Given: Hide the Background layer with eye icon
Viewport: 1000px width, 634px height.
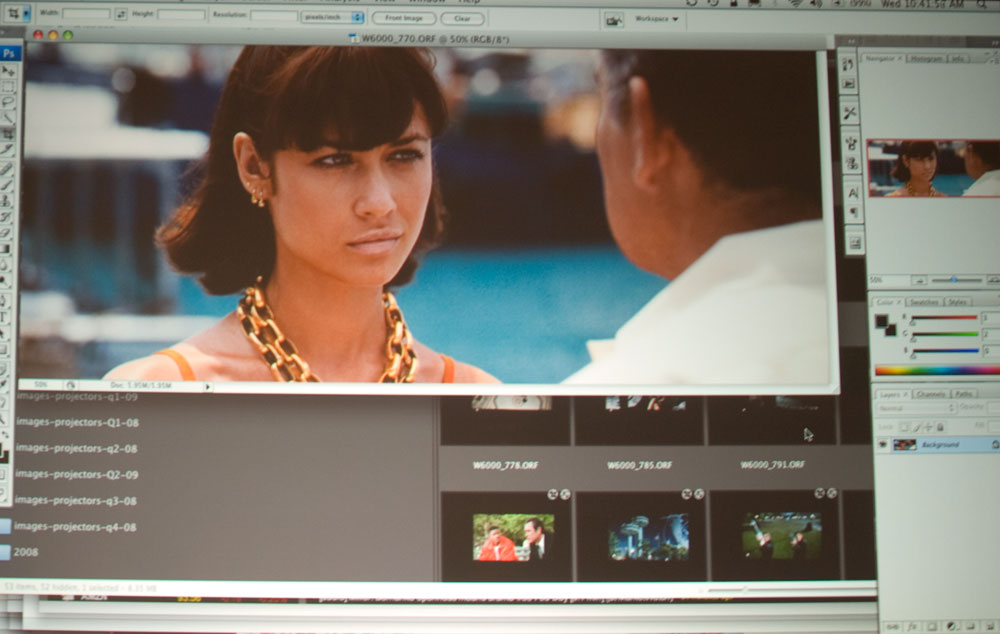Looking at the screenshot, I should [x=883, y=444].
